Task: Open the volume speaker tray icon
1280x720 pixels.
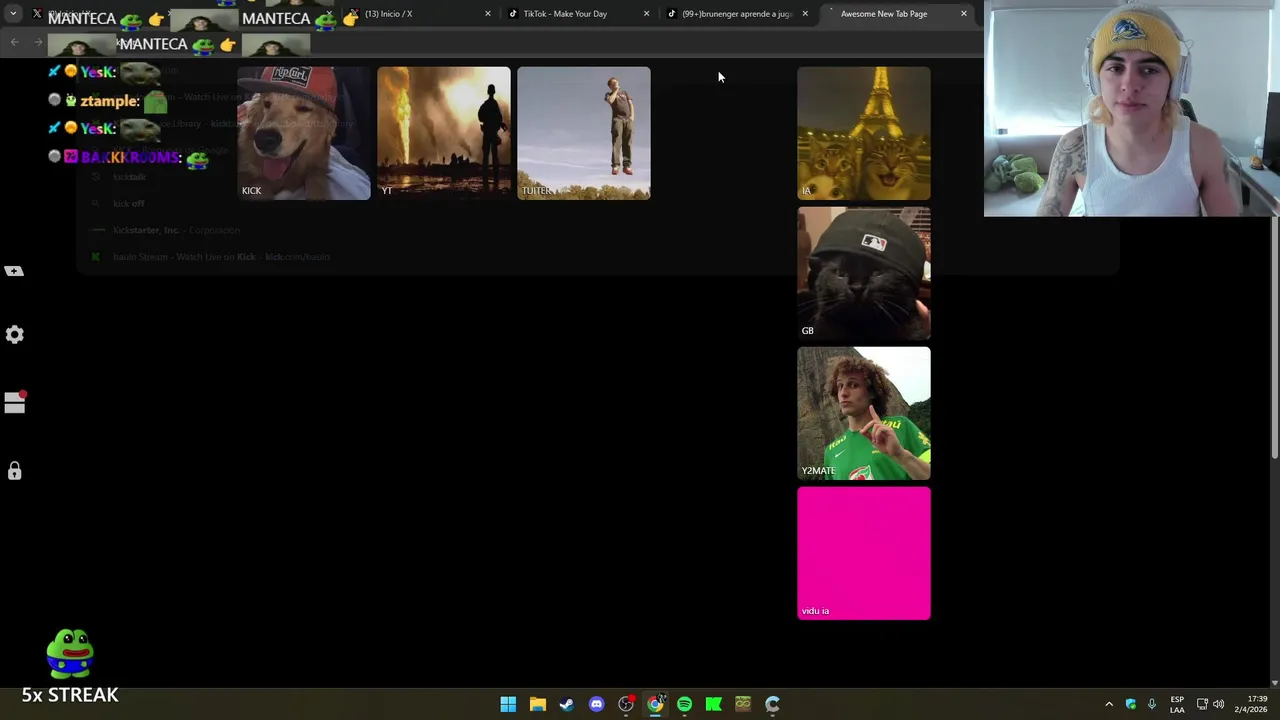Action: click(x=1219, y=704)
